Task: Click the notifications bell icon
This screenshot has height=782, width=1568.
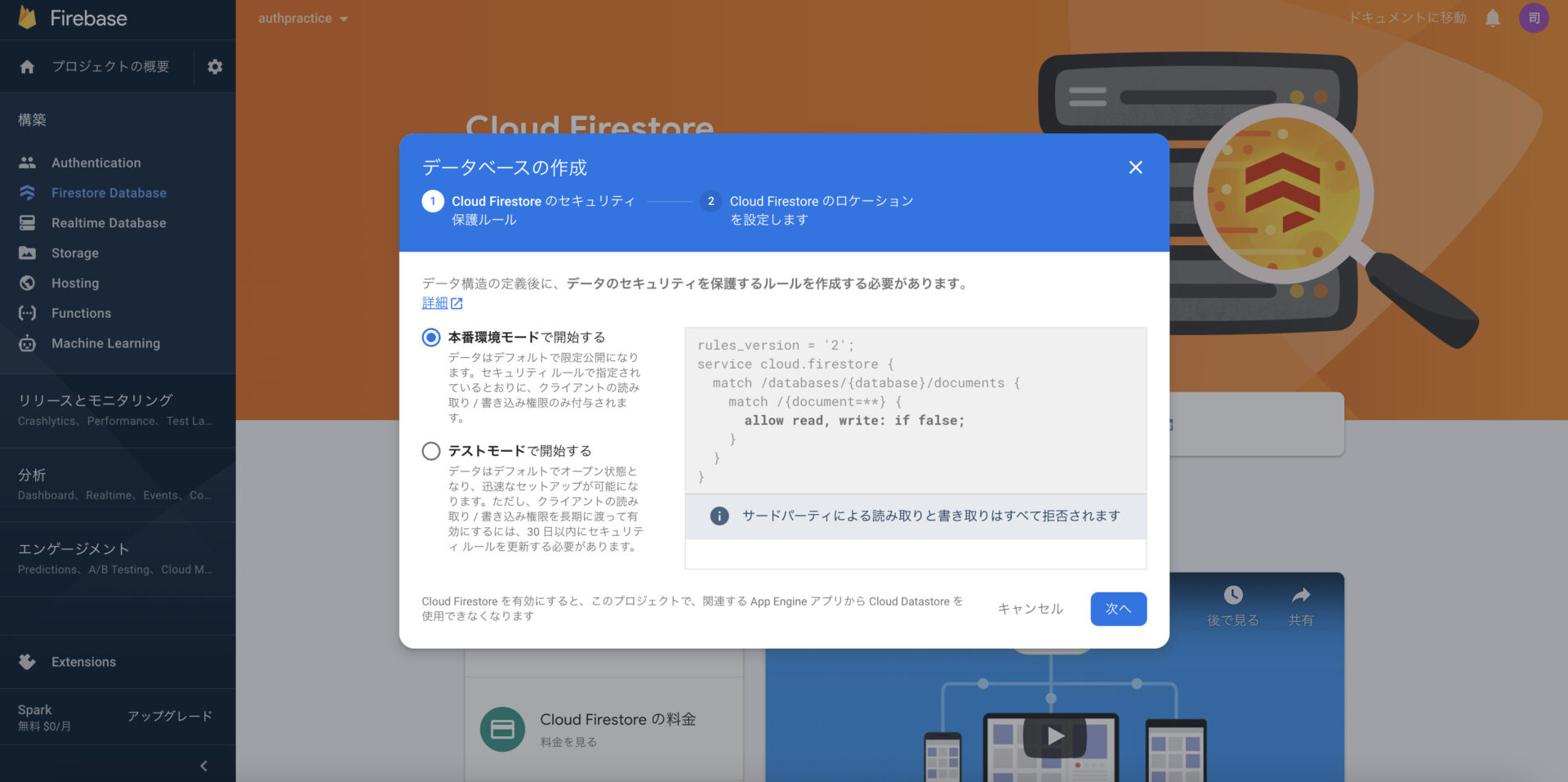Action: pos(1493,18)
